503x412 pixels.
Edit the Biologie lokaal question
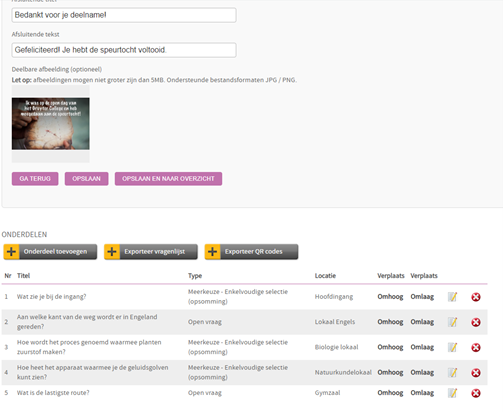(452, 347)
